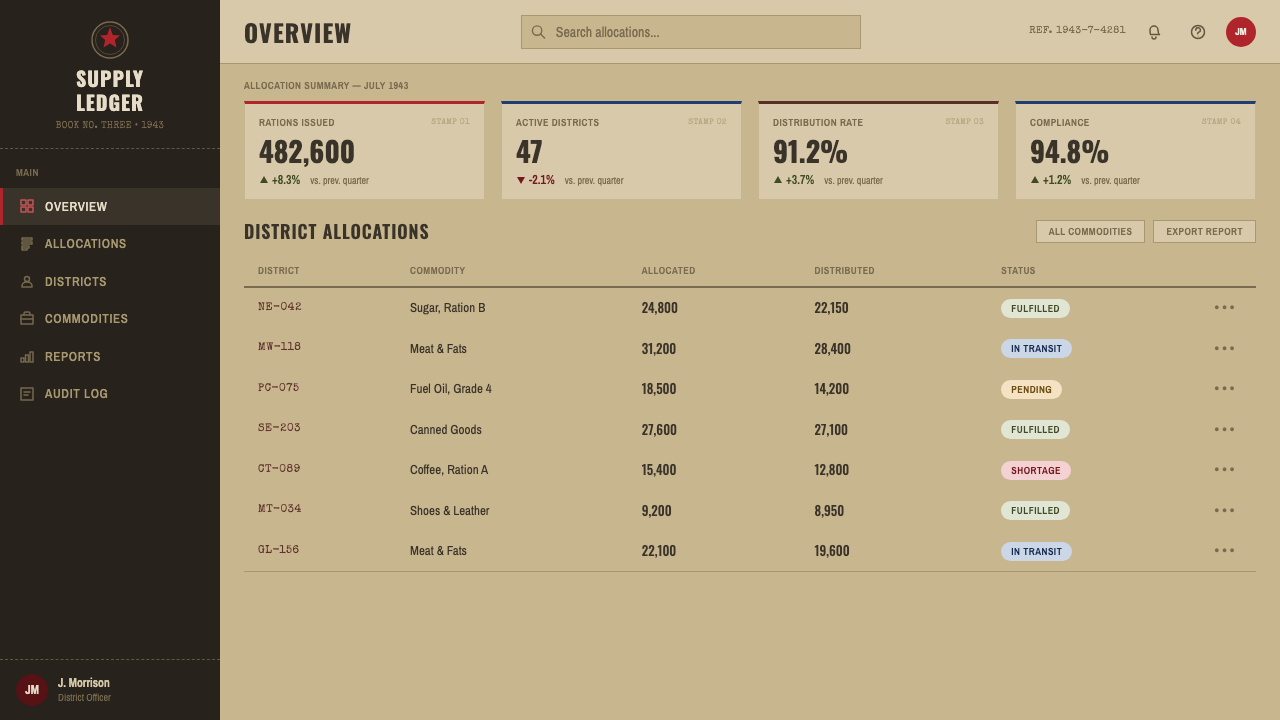Click the In Transit badge for GL-156
Screen dimensions: 1280x720
[1036, 552]
